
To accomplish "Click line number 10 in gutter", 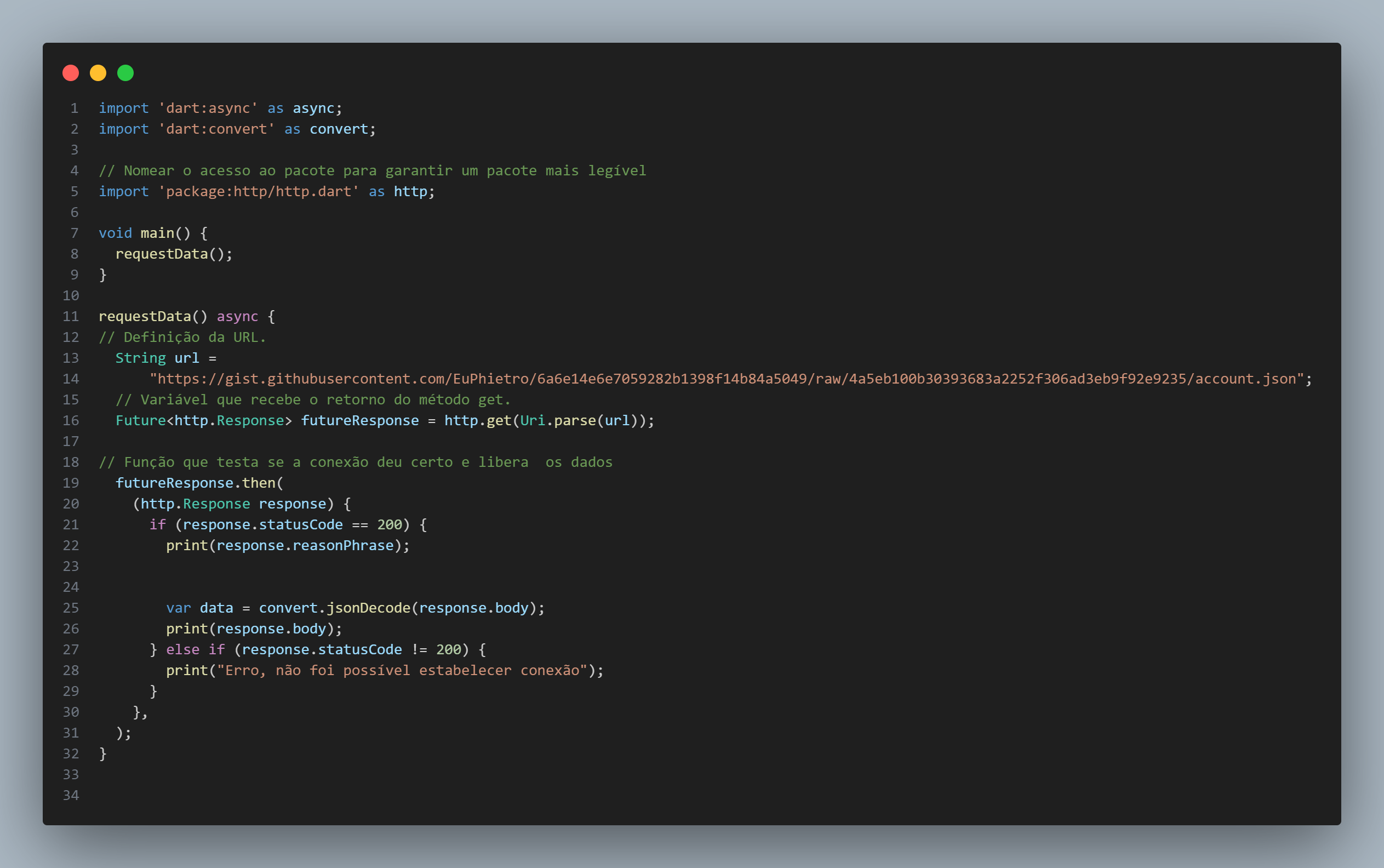I will [x=71, y=295].
